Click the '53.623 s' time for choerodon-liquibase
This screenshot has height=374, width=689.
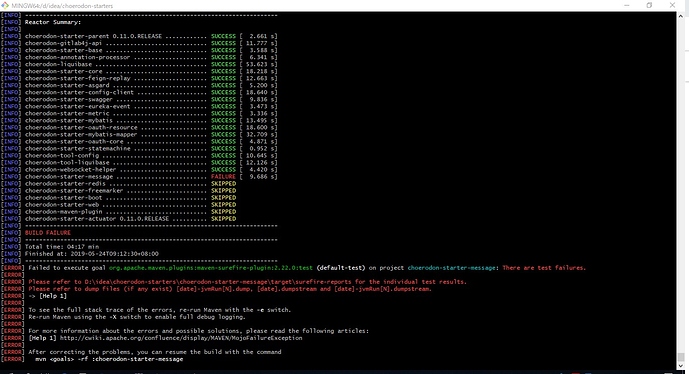(x=260, y=64)
